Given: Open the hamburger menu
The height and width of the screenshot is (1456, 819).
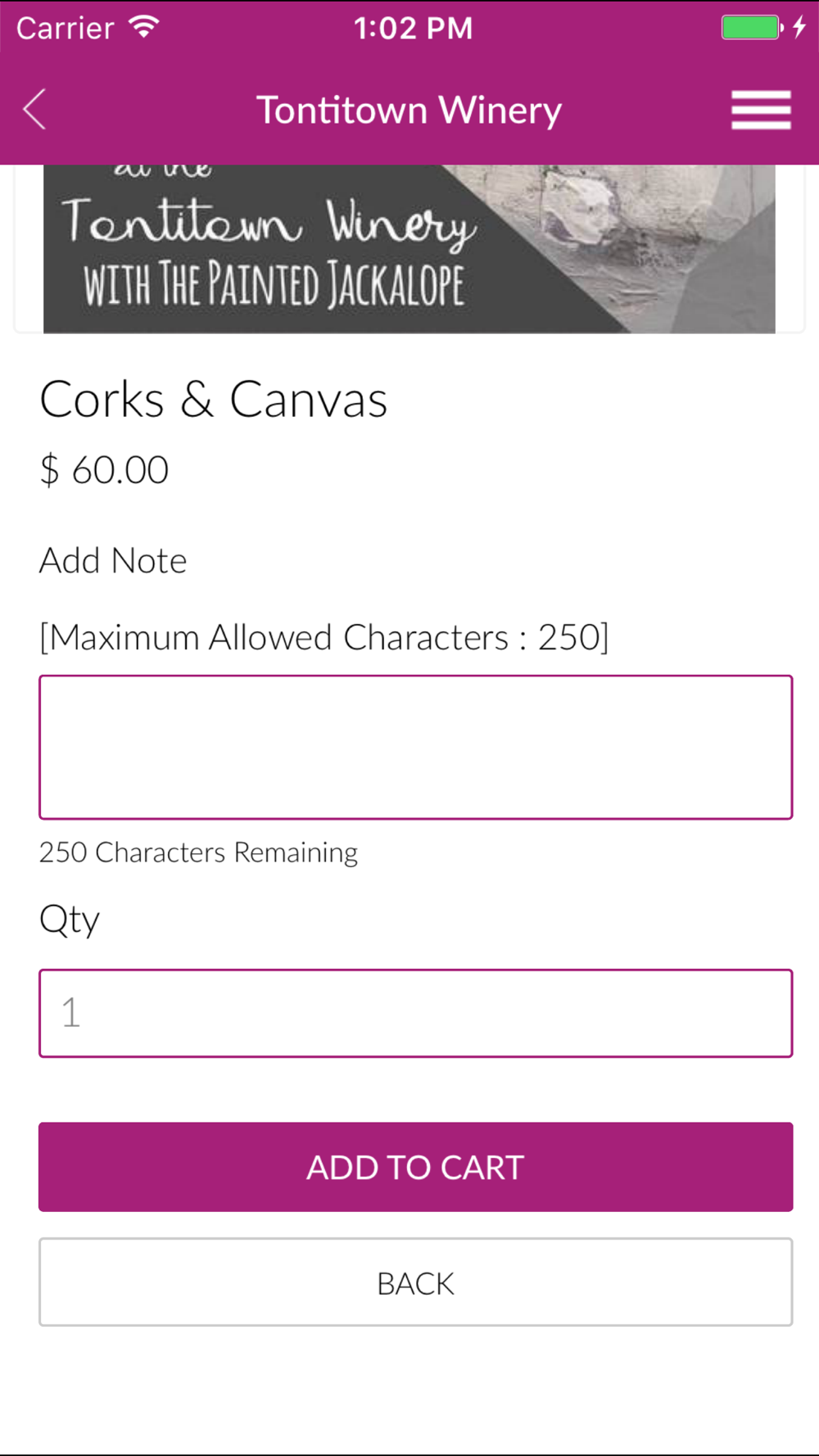Looking at the screenshot, I should tap(761, 110).
